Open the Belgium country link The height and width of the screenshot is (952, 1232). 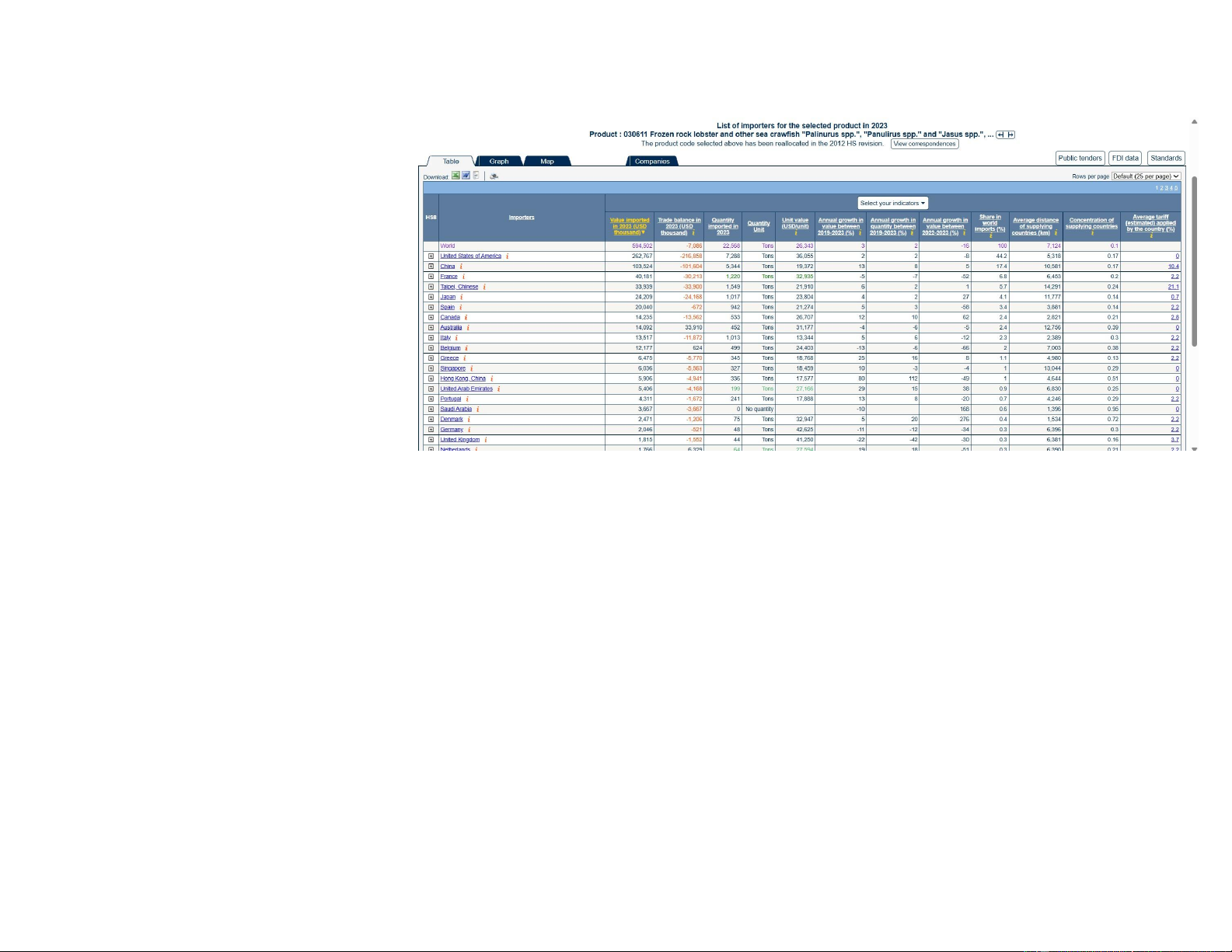click(450, 348)
